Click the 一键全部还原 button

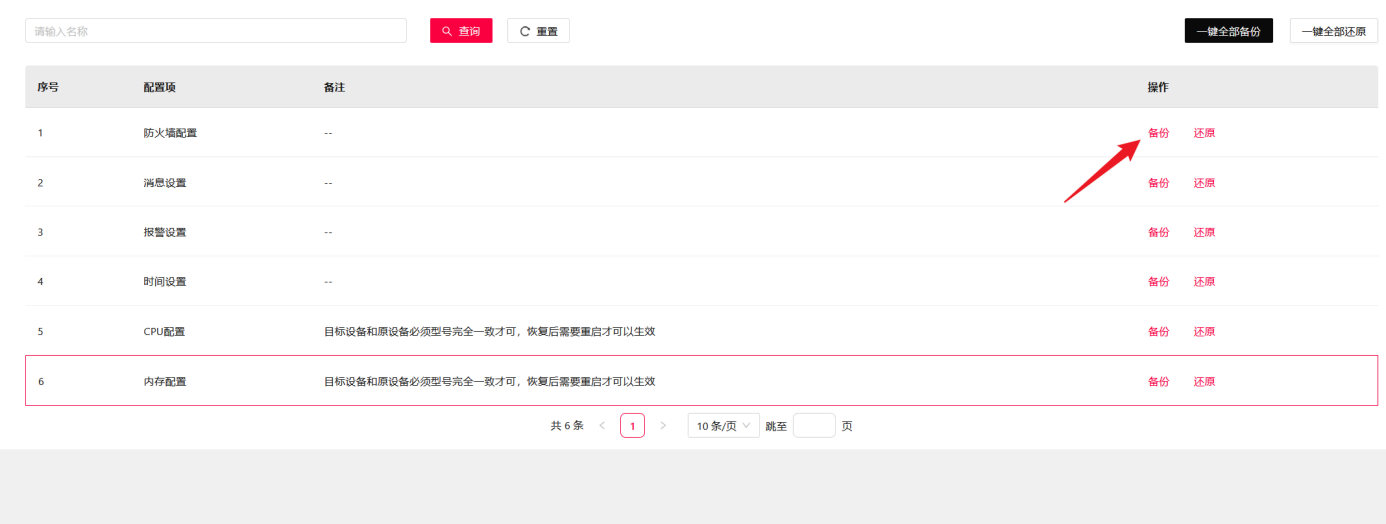point(1333,31)
